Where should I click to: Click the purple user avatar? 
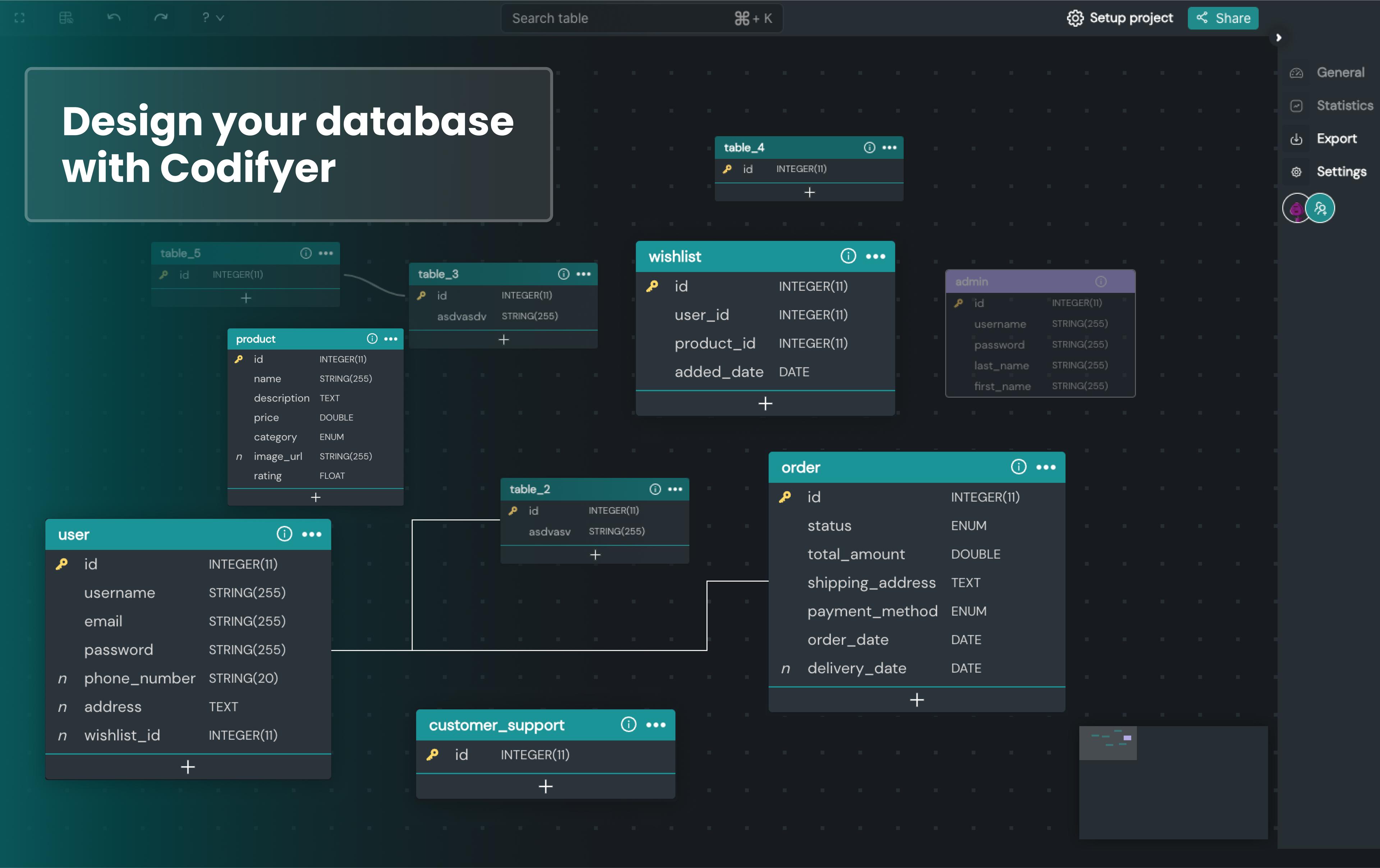click(x=1294, y=208)
